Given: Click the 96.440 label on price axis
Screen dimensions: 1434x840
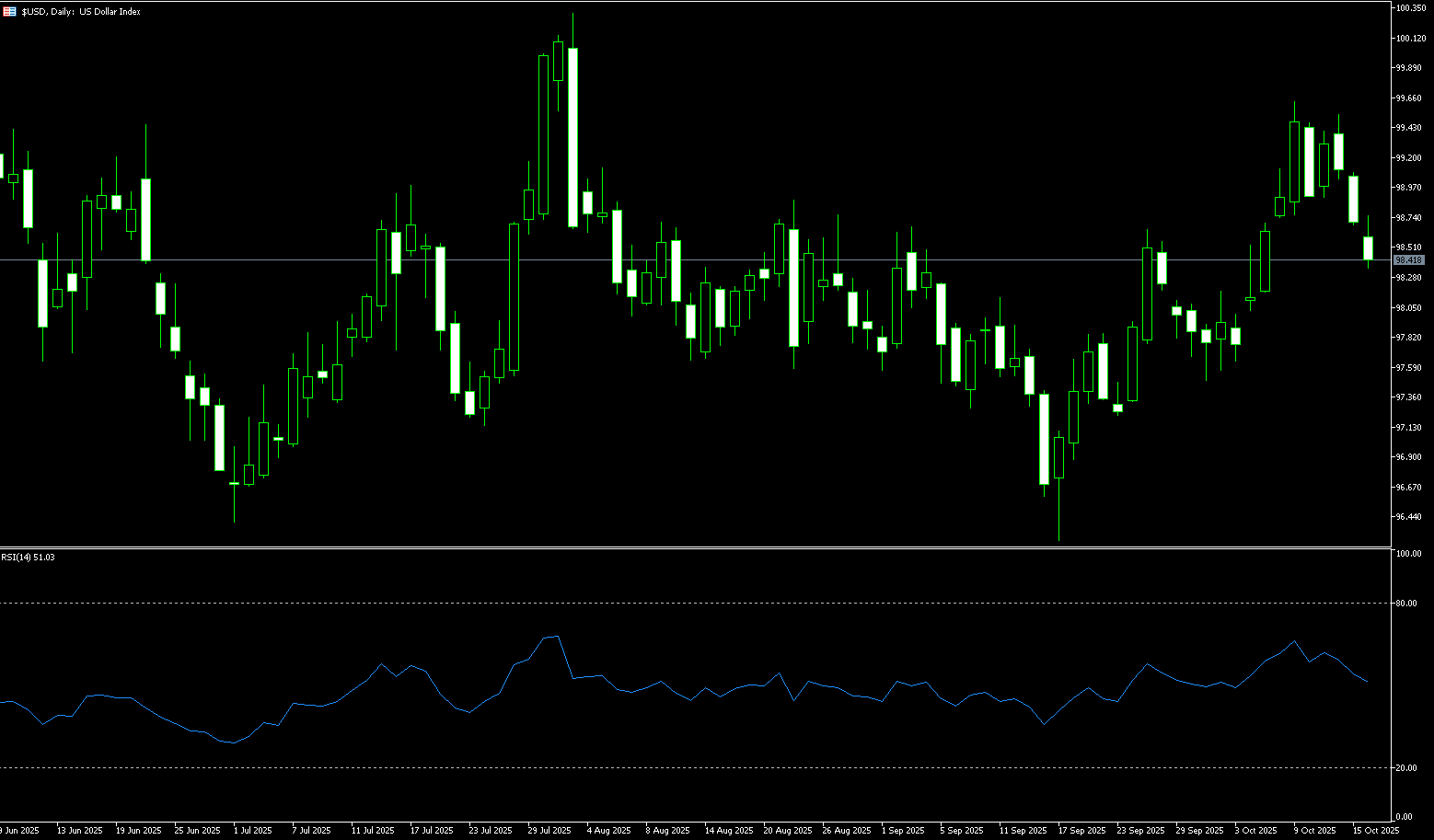Looking at the screenshot, I should coord(1409,517).
